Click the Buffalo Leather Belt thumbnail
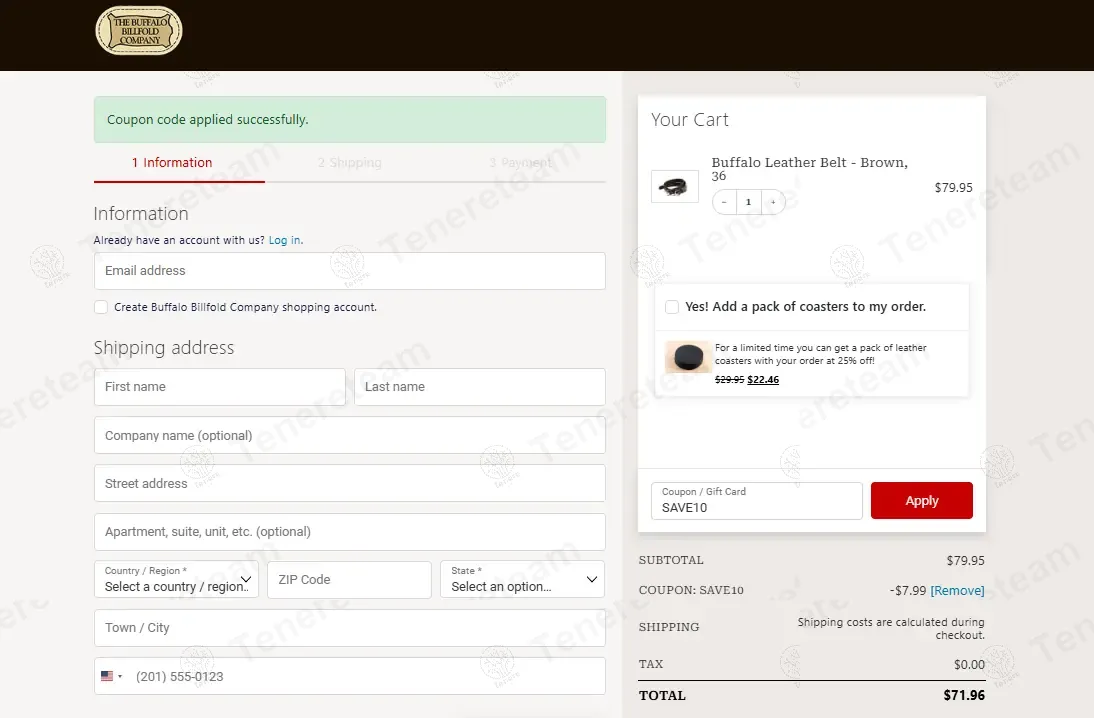Viewport: 1094px width, 718px height. pyautogui.click(x=675, y=186)
